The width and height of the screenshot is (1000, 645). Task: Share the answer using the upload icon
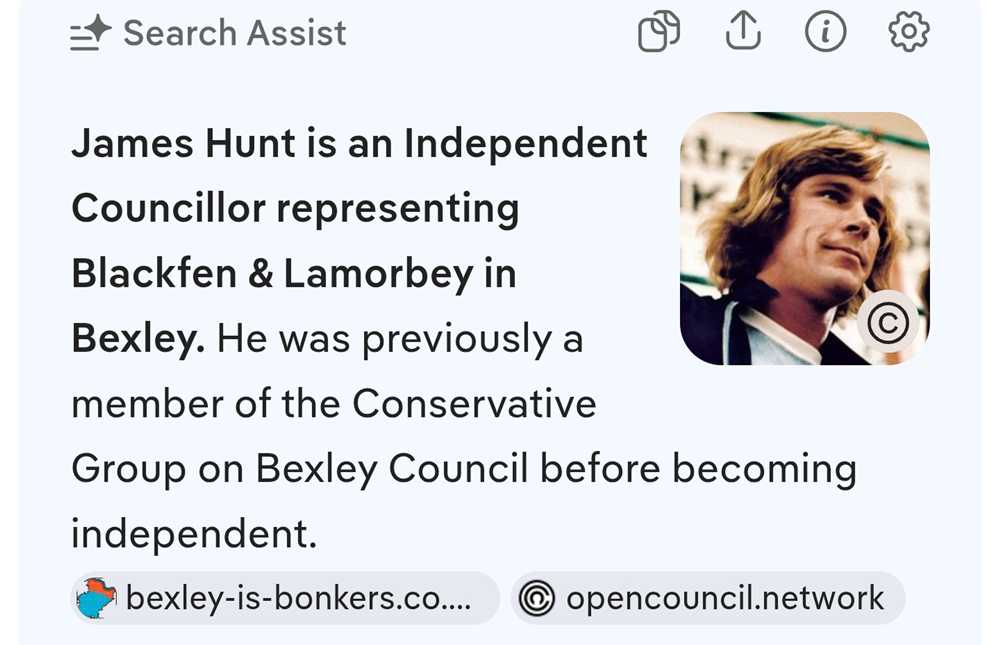coord(742,34)
